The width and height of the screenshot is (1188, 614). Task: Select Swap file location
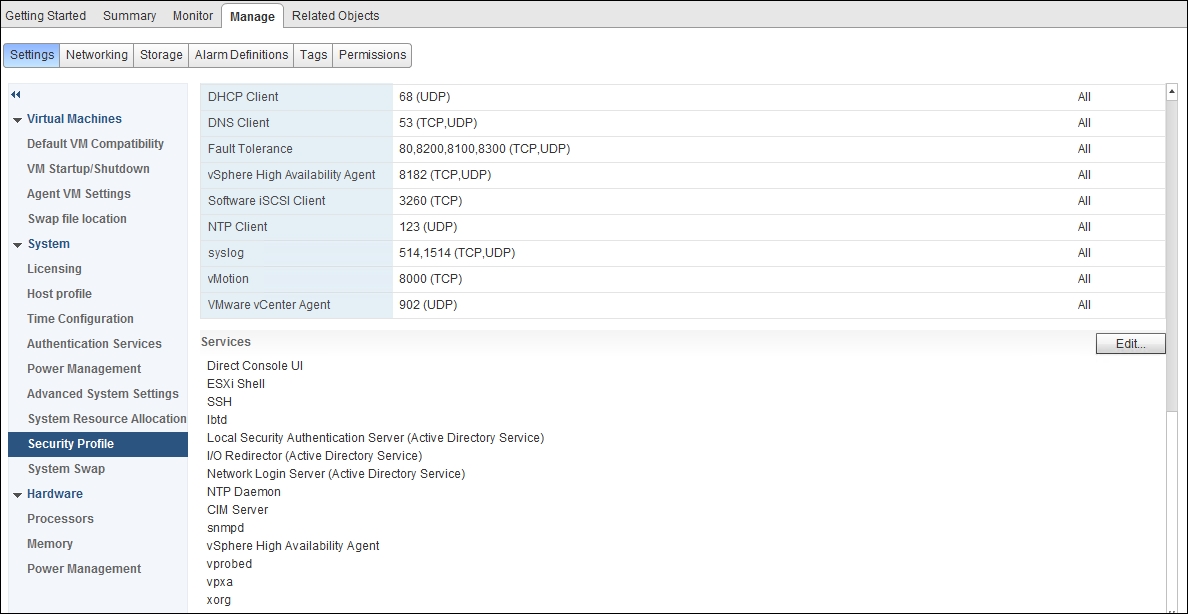point(77,218)
